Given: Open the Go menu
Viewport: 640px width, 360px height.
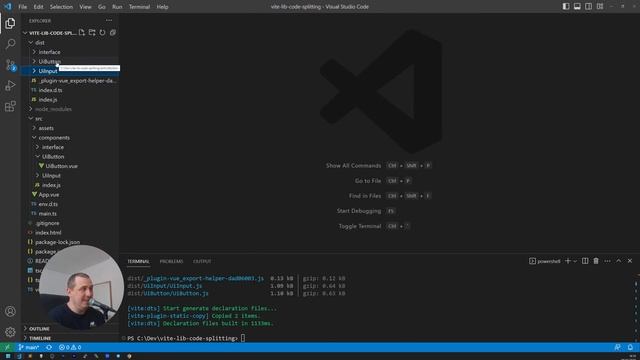Looking at the screenshot, I should [x=102, y=7].
